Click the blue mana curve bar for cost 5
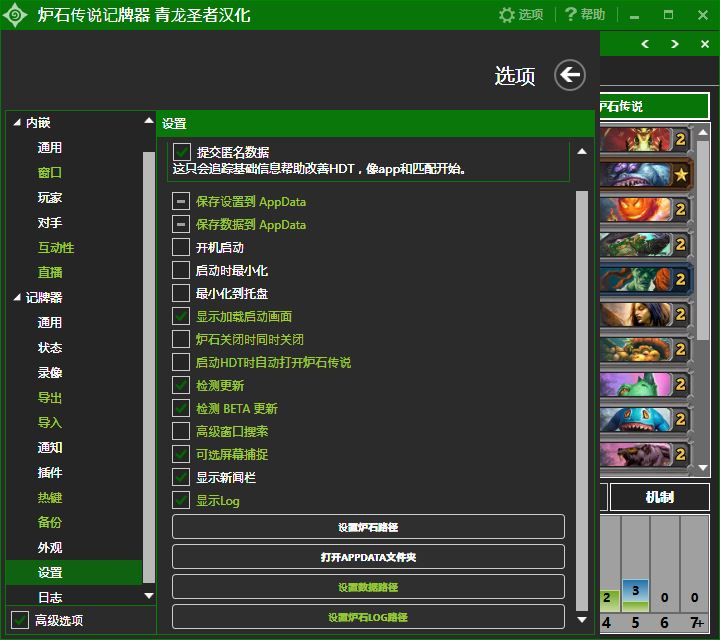Viewport: 720px width, 640px height. coord(635,595)
